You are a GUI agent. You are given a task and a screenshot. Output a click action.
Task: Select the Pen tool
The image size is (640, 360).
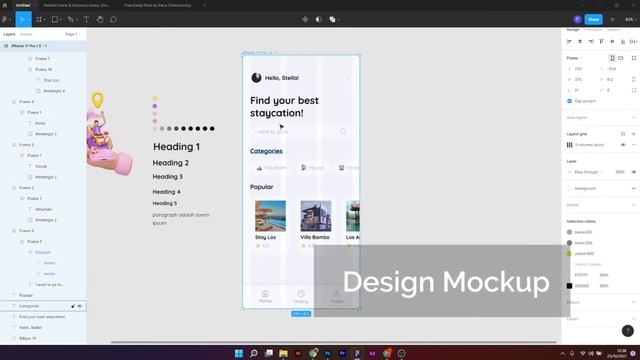click(71, 20)
